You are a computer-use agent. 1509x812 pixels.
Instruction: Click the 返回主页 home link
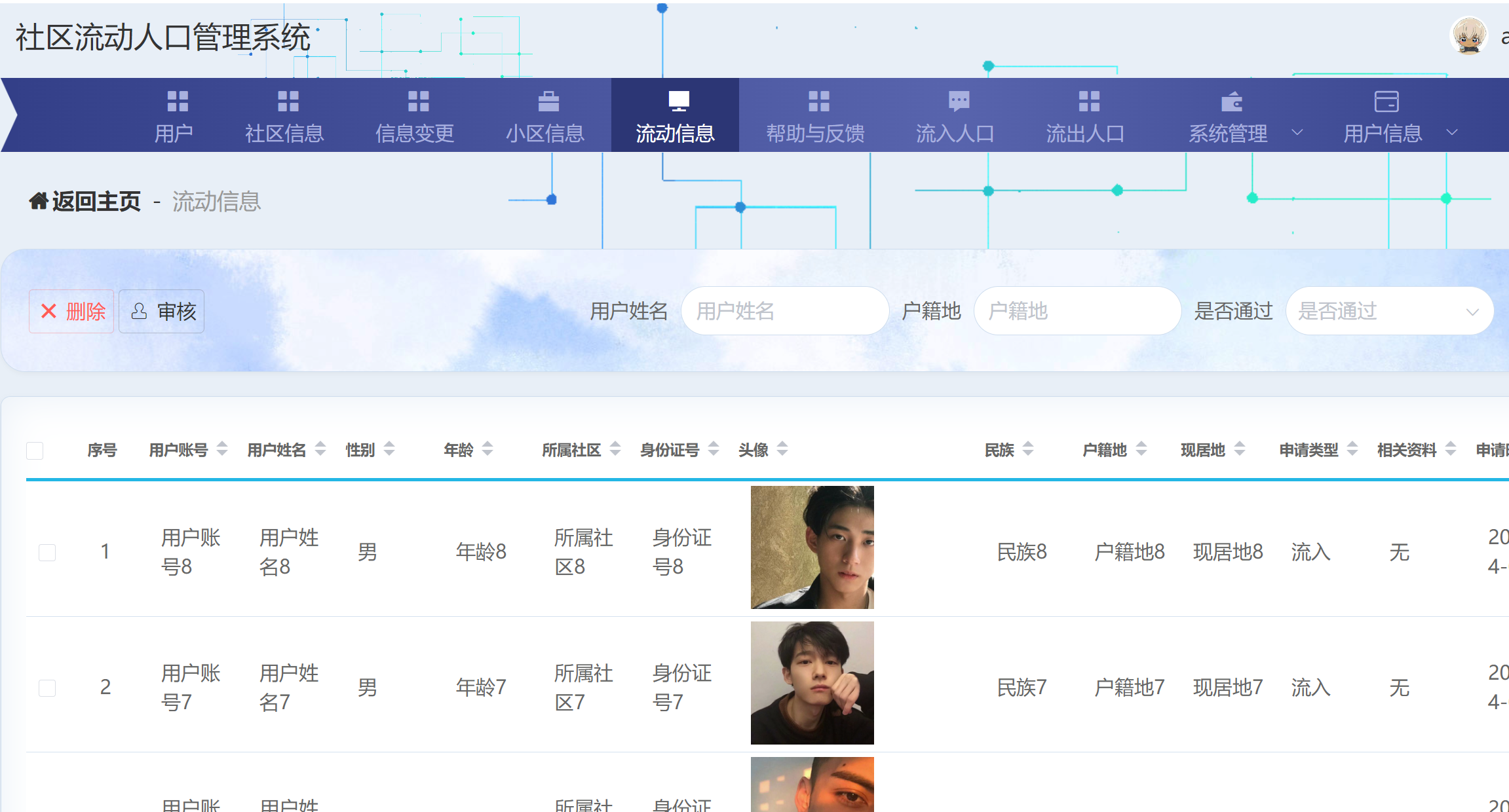pos(84,200)
